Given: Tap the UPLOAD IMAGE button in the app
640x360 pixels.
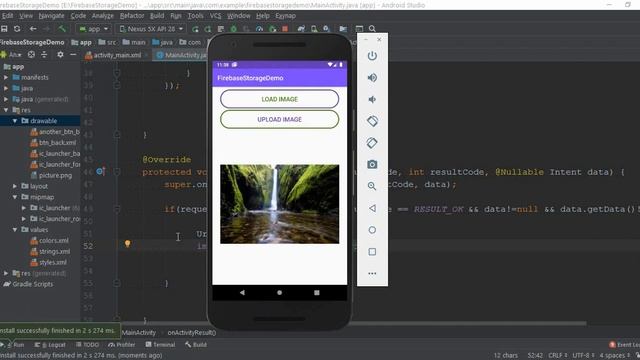Looking at the screenshot, I should pos(280,120).
